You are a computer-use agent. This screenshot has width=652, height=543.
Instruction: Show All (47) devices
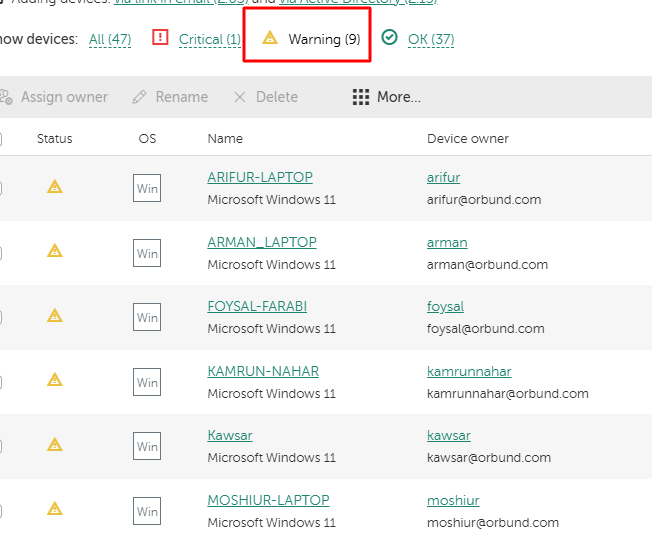pos(110,39)
